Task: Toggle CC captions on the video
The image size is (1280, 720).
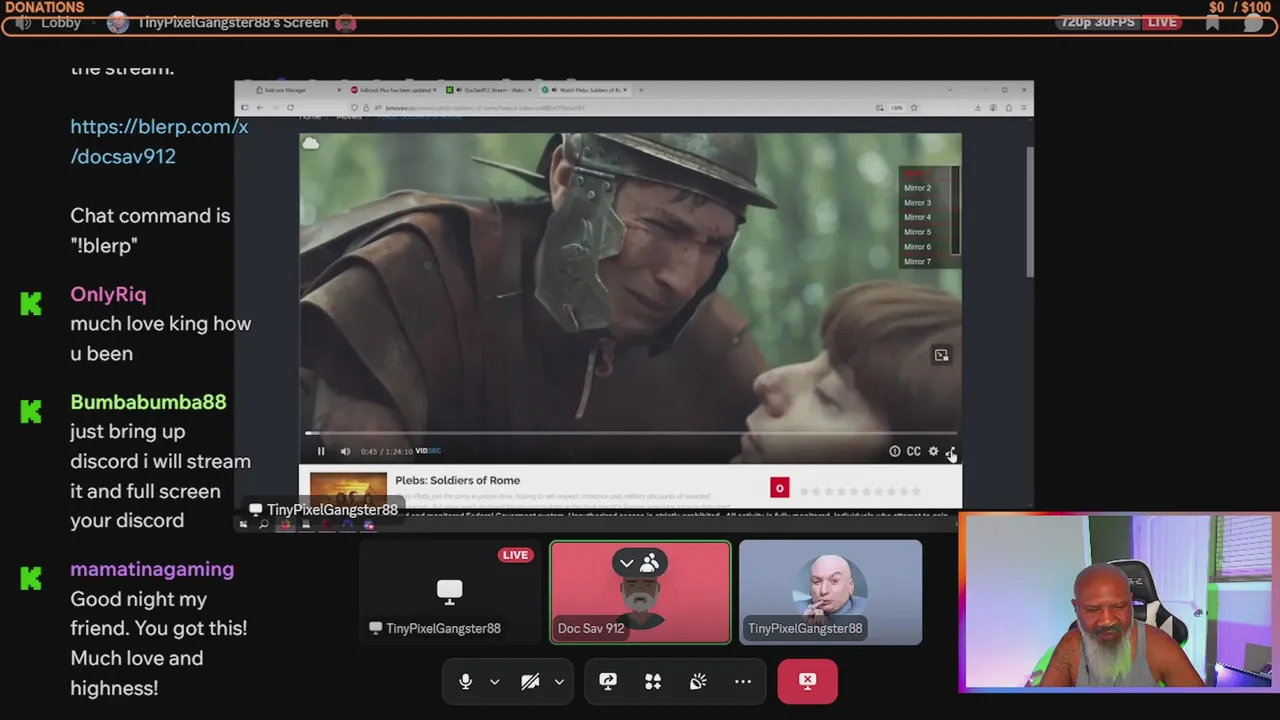Action: [913, 451]
